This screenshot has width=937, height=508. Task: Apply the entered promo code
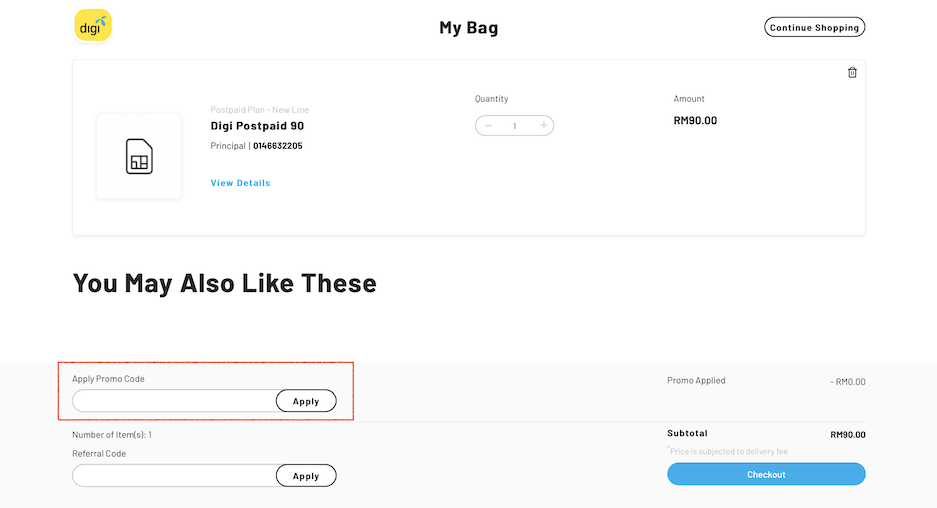[x=306, y=401]
